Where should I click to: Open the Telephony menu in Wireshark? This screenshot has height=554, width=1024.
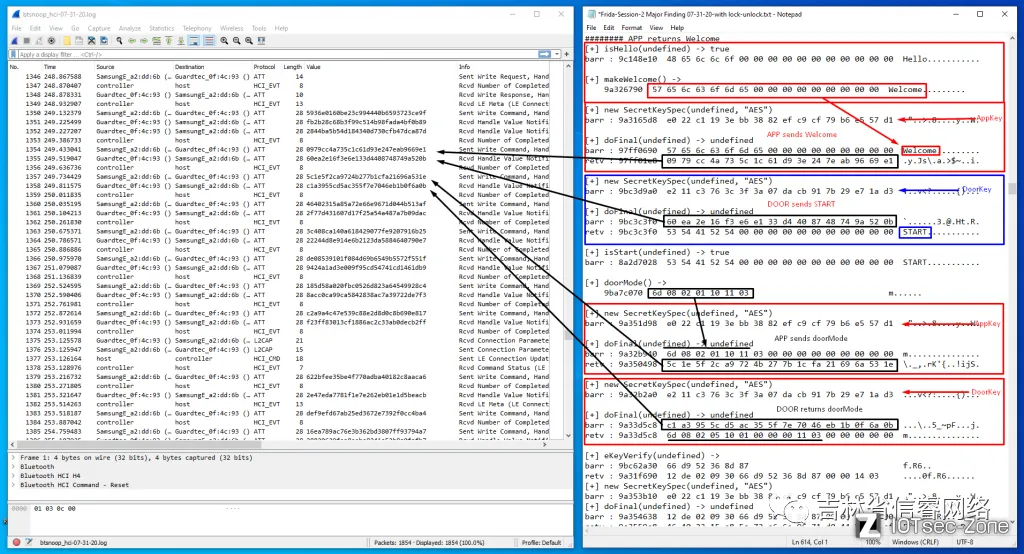197,28
